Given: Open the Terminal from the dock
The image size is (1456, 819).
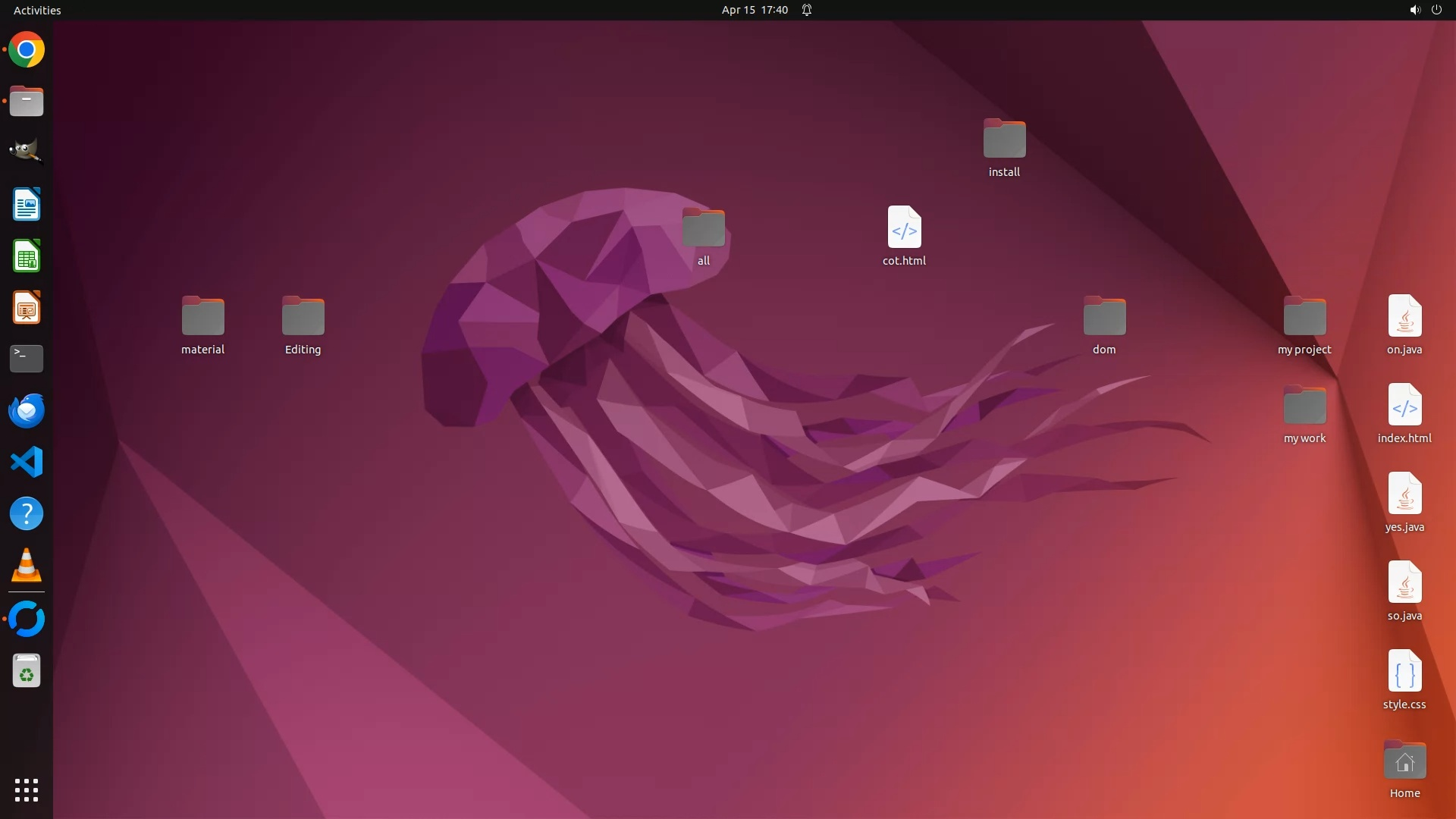Looking at the screenshot, I should [x=27, y=358].
